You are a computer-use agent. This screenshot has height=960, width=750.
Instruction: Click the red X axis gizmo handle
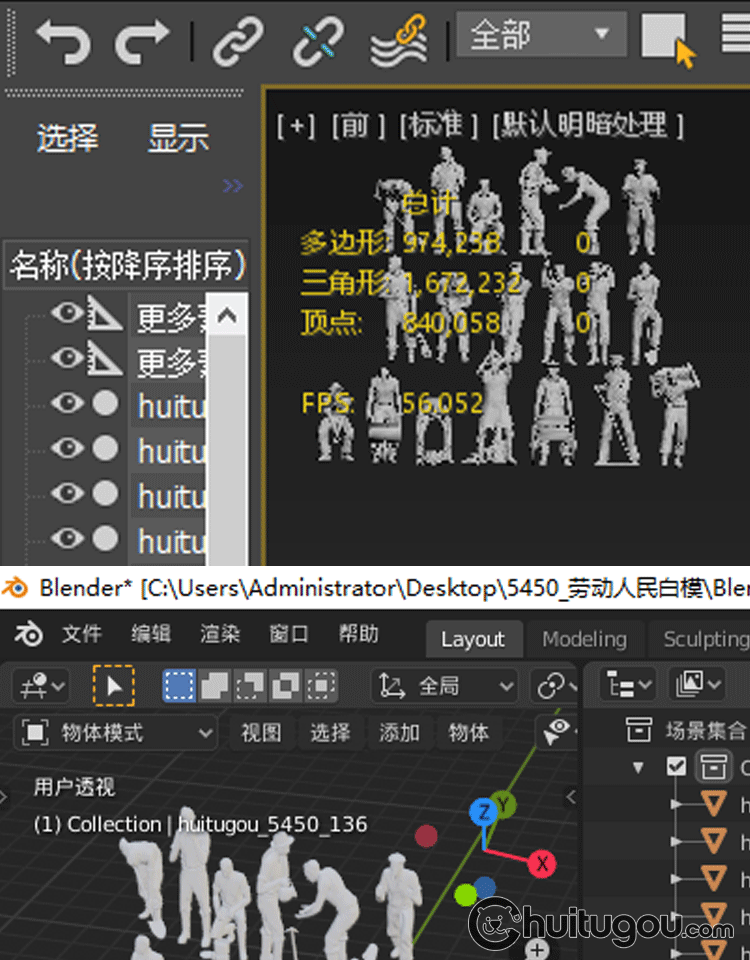[542, 864]
